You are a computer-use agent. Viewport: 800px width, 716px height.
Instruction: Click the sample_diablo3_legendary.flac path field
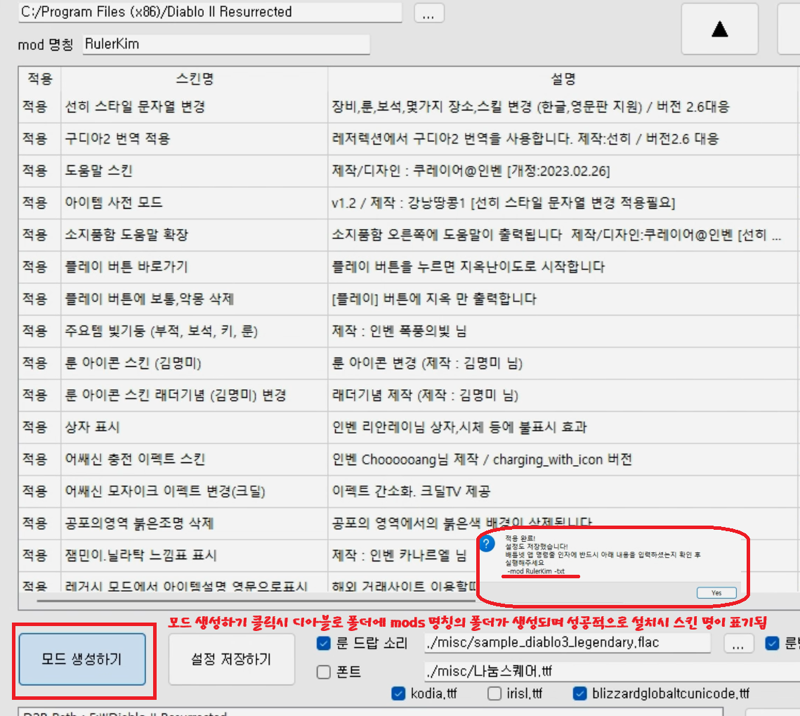567,643
